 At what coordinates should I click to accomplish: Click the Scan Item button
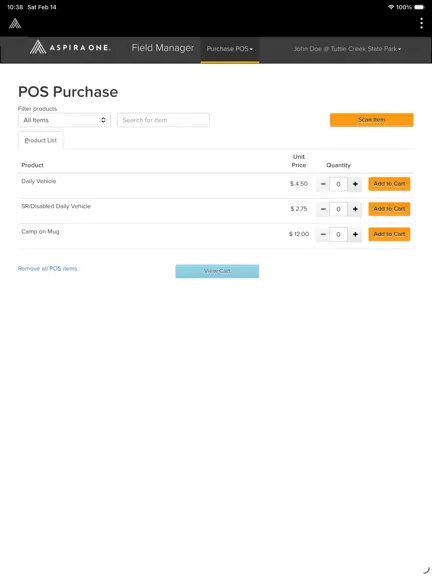(371, 120)
